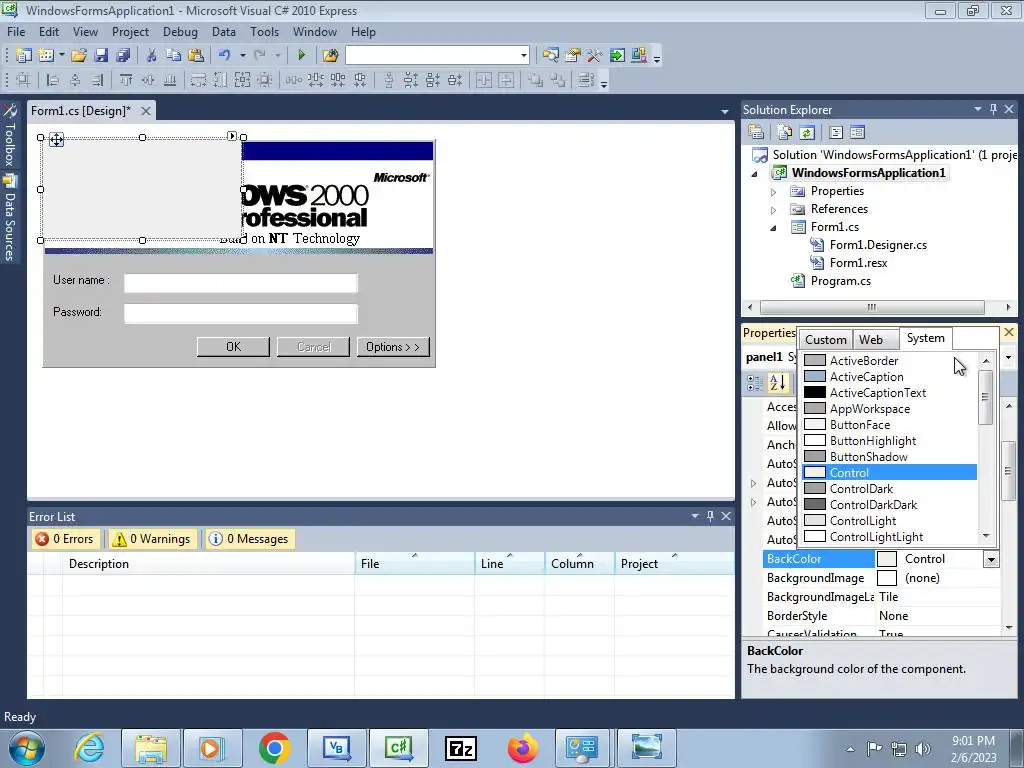Viewport: 1024px width, 768px height.
Task: Open the BackColor value dropdown arrow
Action: pos(991,559)
